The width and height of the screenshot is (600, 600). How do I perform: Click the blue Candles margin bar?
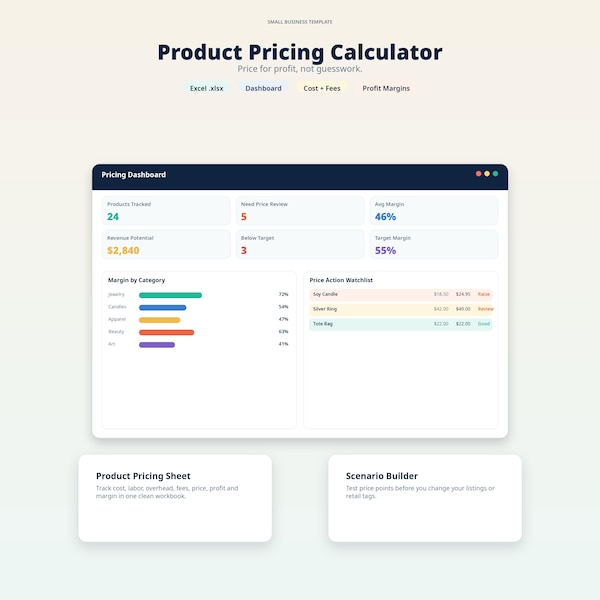[x=163, y=308]
